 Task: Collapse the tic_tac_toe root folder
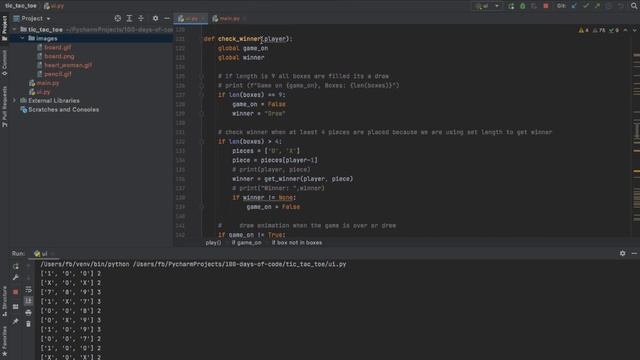(15, 29)
